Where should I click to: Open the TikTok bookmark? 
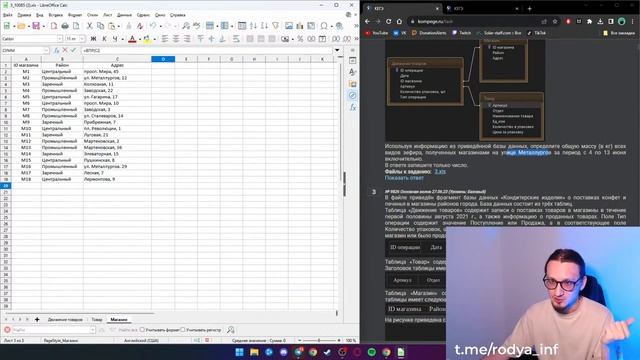coord(536,33)
